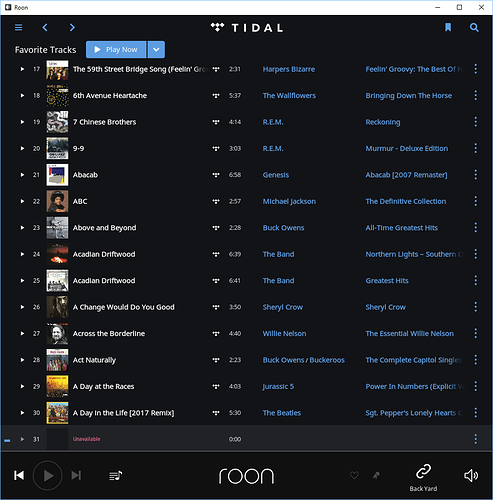The height and width of the screenshot is (500, 493).
Task: Open three-dot menu for A Day at the Races
Action: [476, 386]
